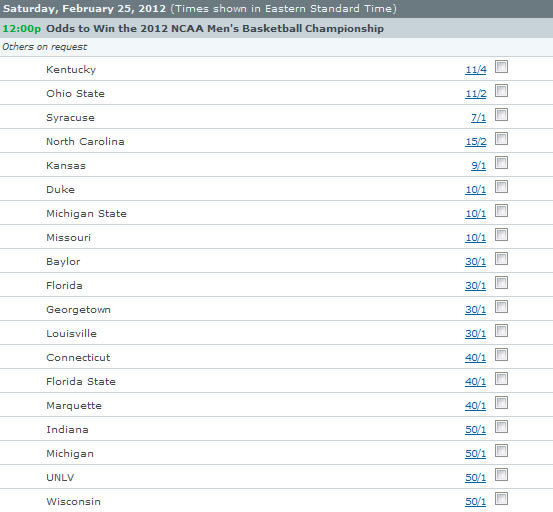Click the Florida State 40/1 odds
This screenshot has width=553, height=512.
coord(475,382)
